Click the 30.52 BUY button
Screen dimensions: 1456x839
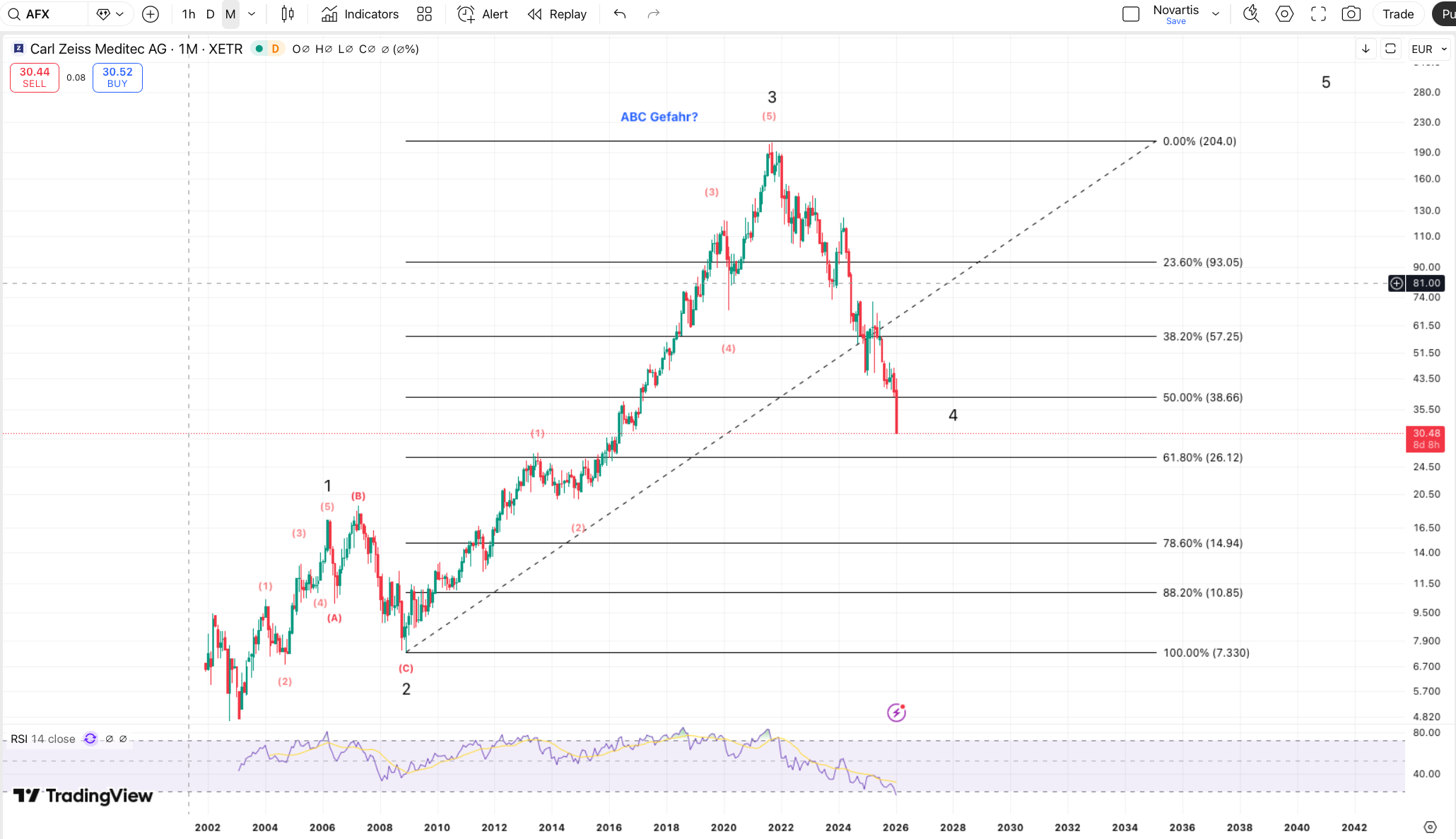117,77
